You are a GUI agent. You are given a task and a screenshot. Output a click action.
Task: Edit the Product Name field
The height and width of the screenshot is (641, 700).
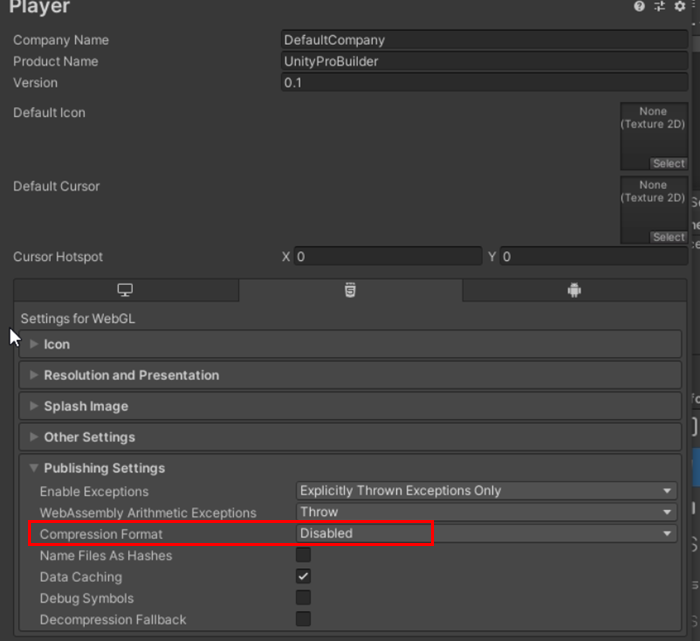coord(484,61)
